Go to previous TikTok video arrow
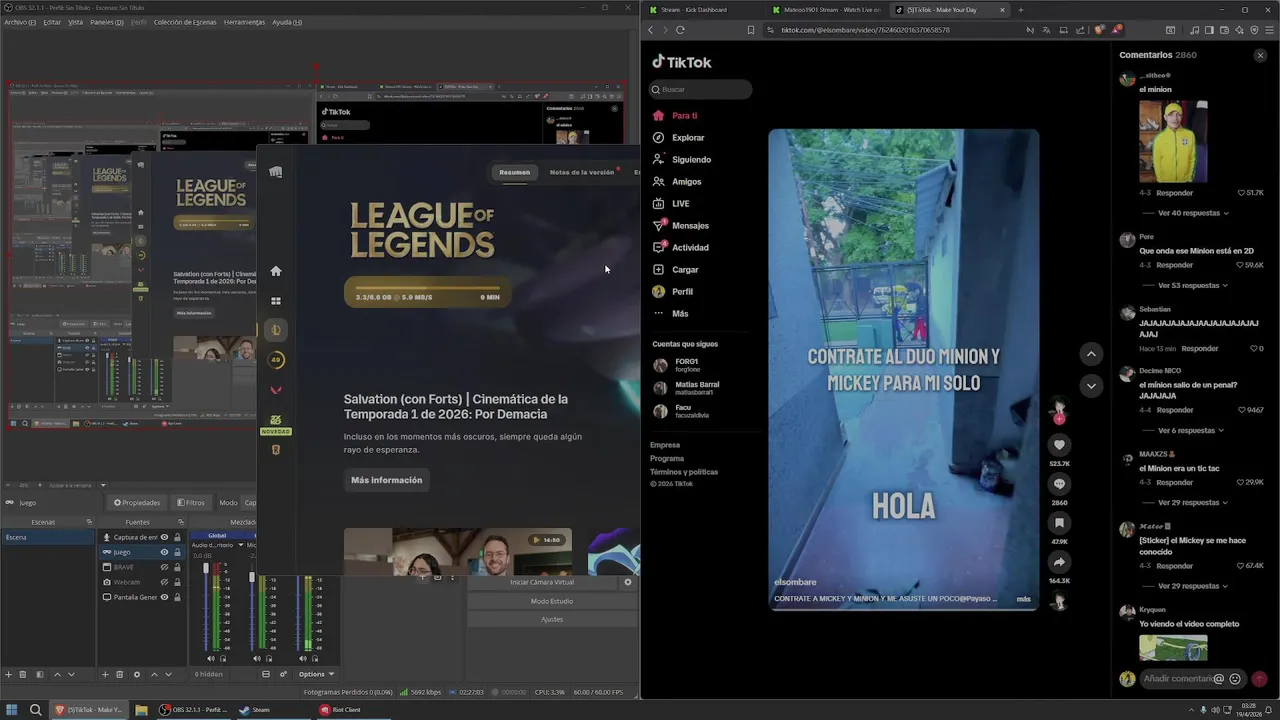The image size is (1280, 720). [1091, 354]
